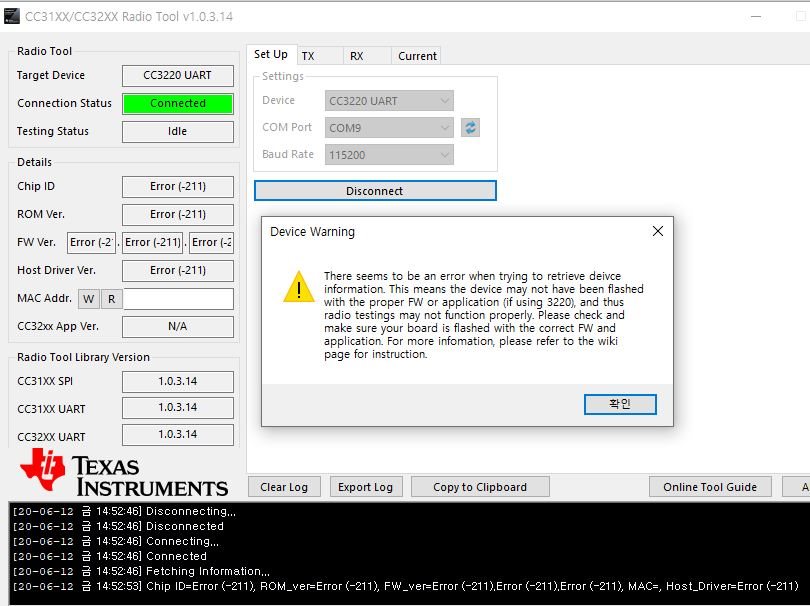The image size is (810, 606).
Task: Click the ROM Ver. error value
Action: pyautogui.click(x=178, y=214)
